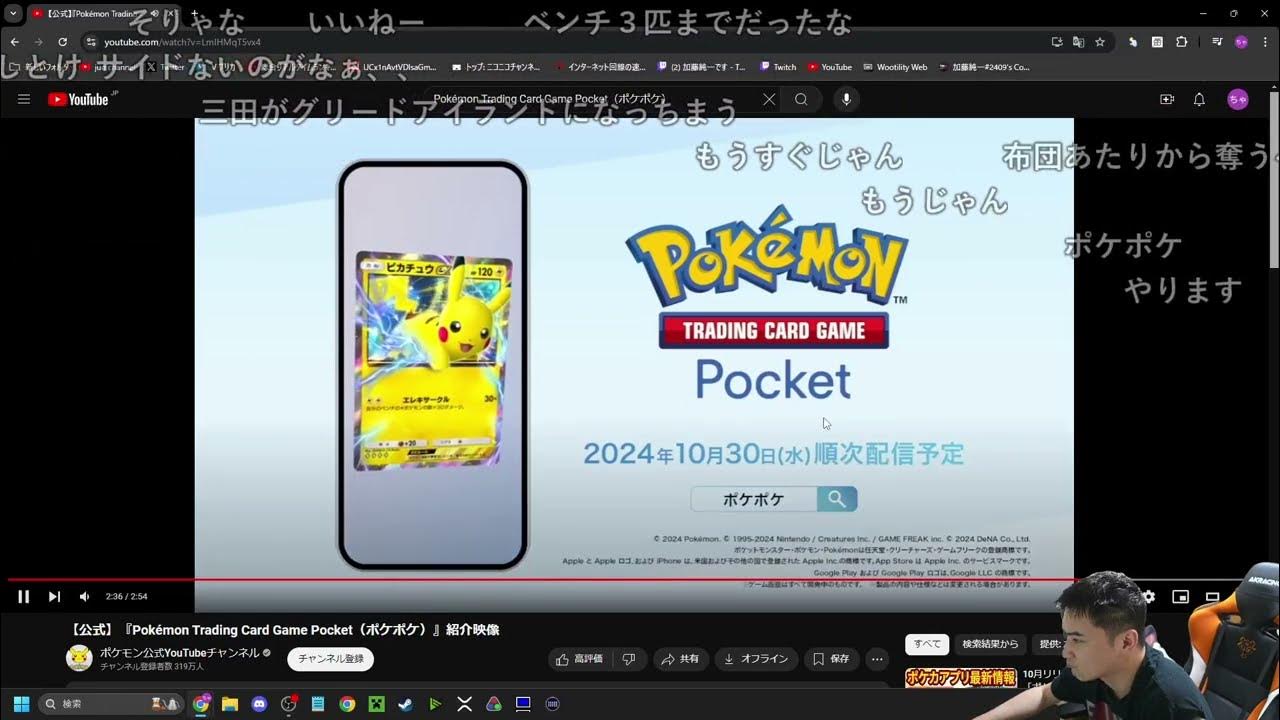Select the 検索結果から filter chip

tap(990, 644)
